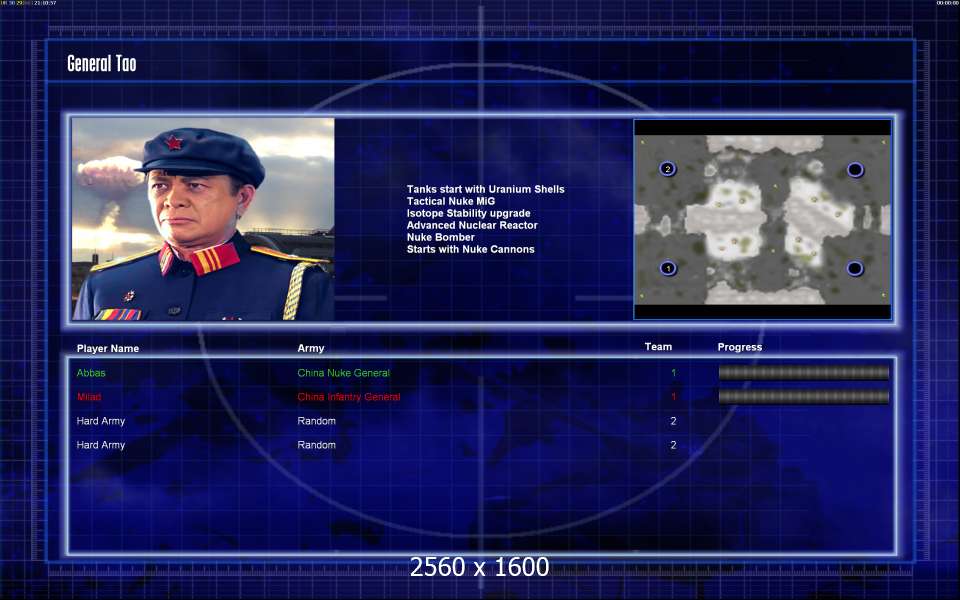The image size is (960, 600).
Task: Click the empty top-right map start position
Action: [x=855, y=170]
